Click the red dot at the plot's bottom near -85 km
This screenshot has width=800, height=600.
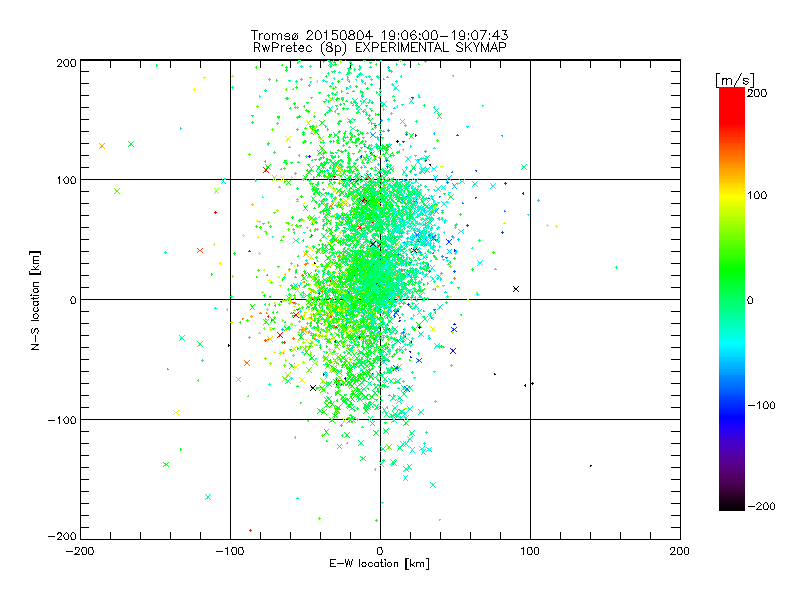click(250, 531)
